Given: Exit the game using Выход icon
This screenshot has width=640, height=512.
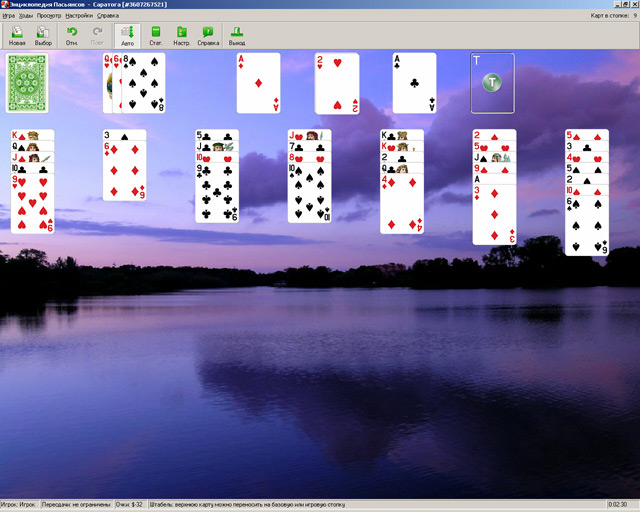Looking at the screenshot, I should [236, 36].
